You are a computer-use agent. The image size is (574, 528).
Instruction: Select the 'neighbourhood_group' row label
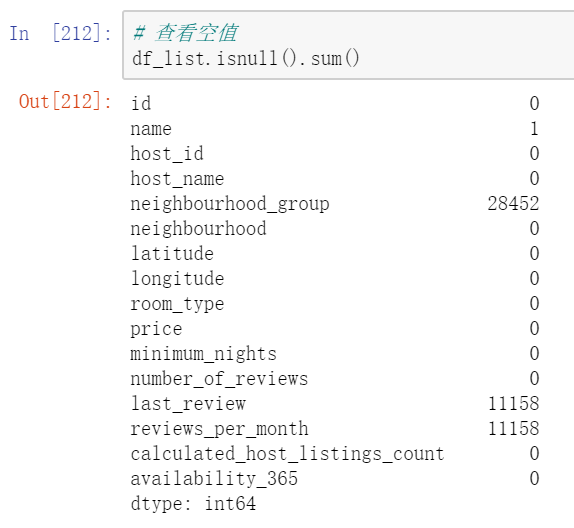click(230, 204)
